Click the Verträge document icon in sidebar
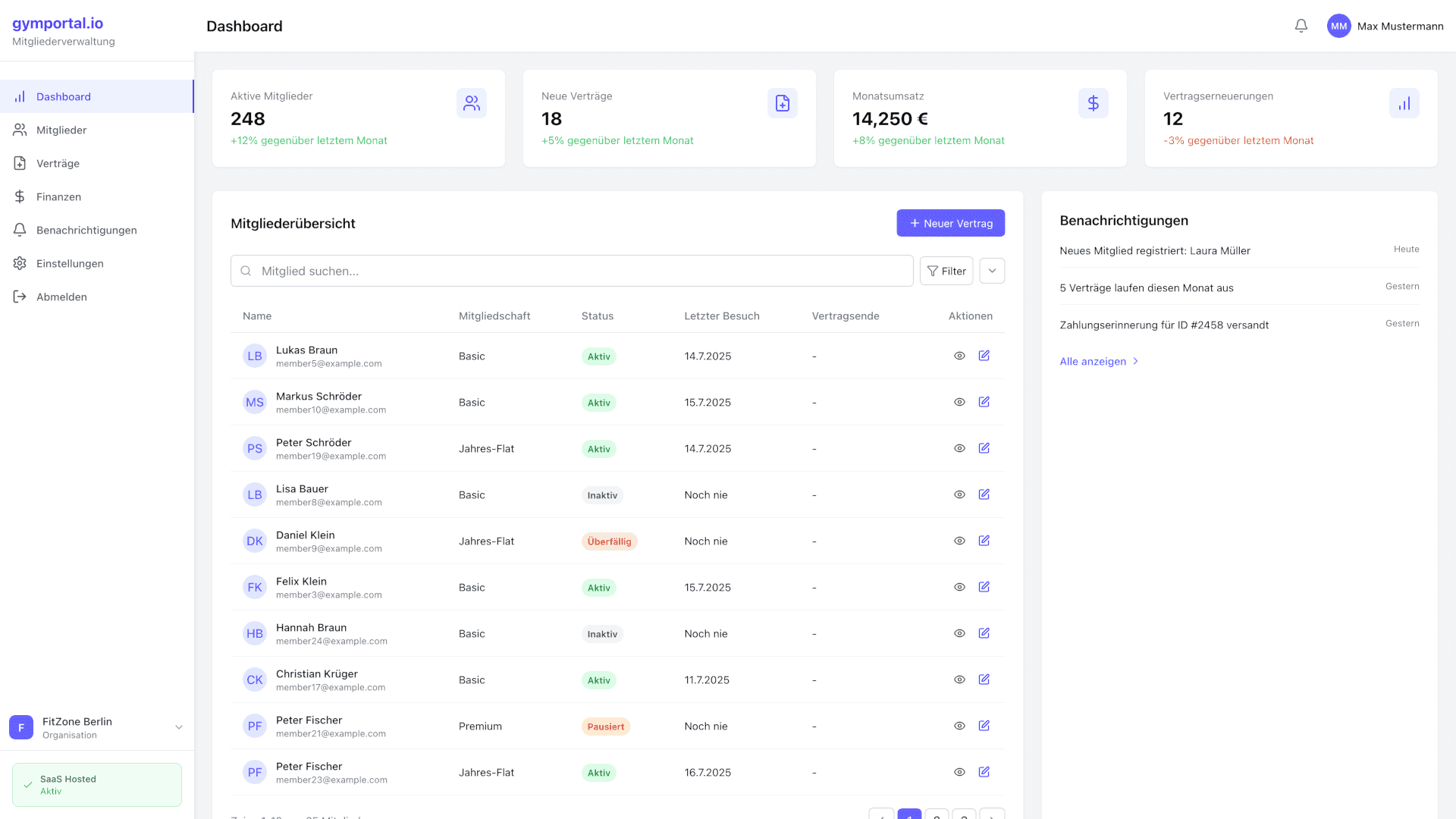The width and height of the screenshot is (1456, 819). point(20,163)
